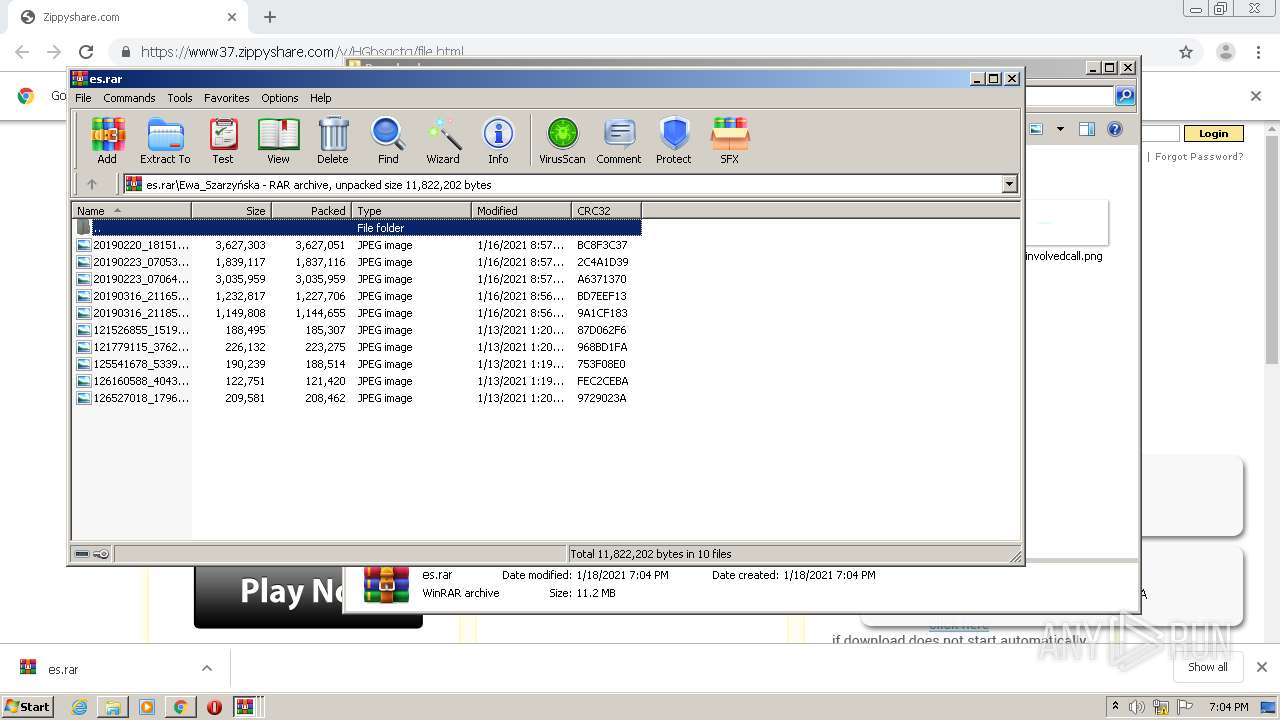Image resolution: width=1280 pixels, height=720 pixels.
Task: Click the SFX toolbar icon
Action: (730, 140)
